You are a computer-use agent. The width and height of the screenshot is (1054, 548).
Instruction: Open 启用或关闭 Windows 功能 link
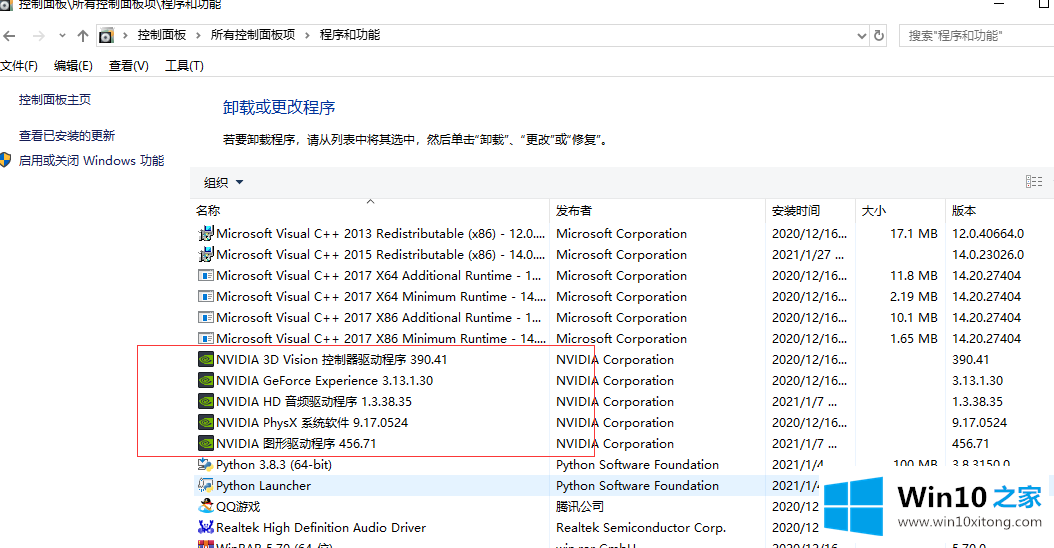pyautogui.click(x=91, y=161)
